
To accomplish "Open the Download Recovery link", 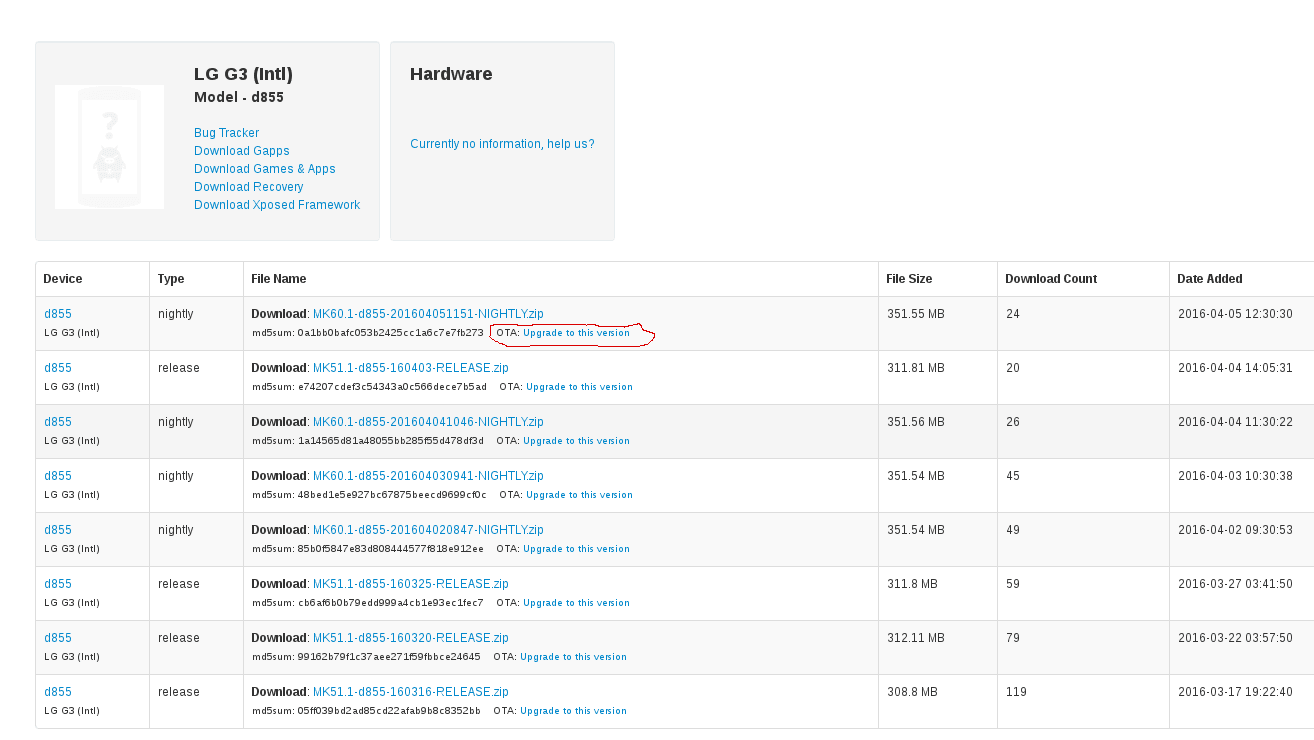I will coord(249,187).
